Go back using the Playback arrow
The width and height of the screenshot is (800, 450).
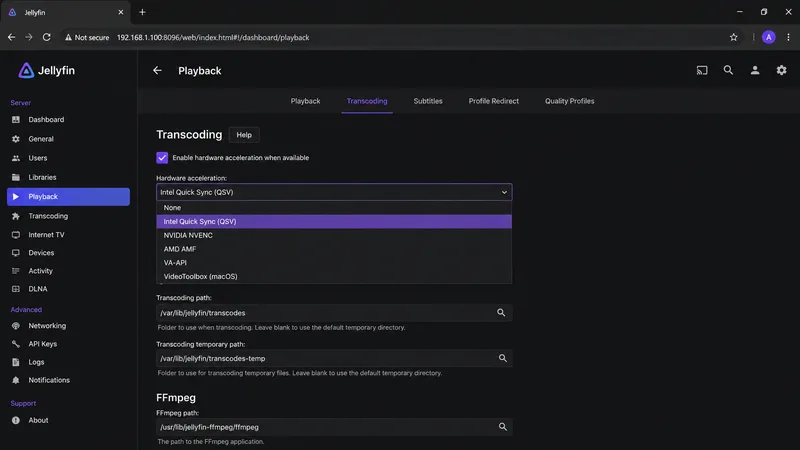point(157,70)
